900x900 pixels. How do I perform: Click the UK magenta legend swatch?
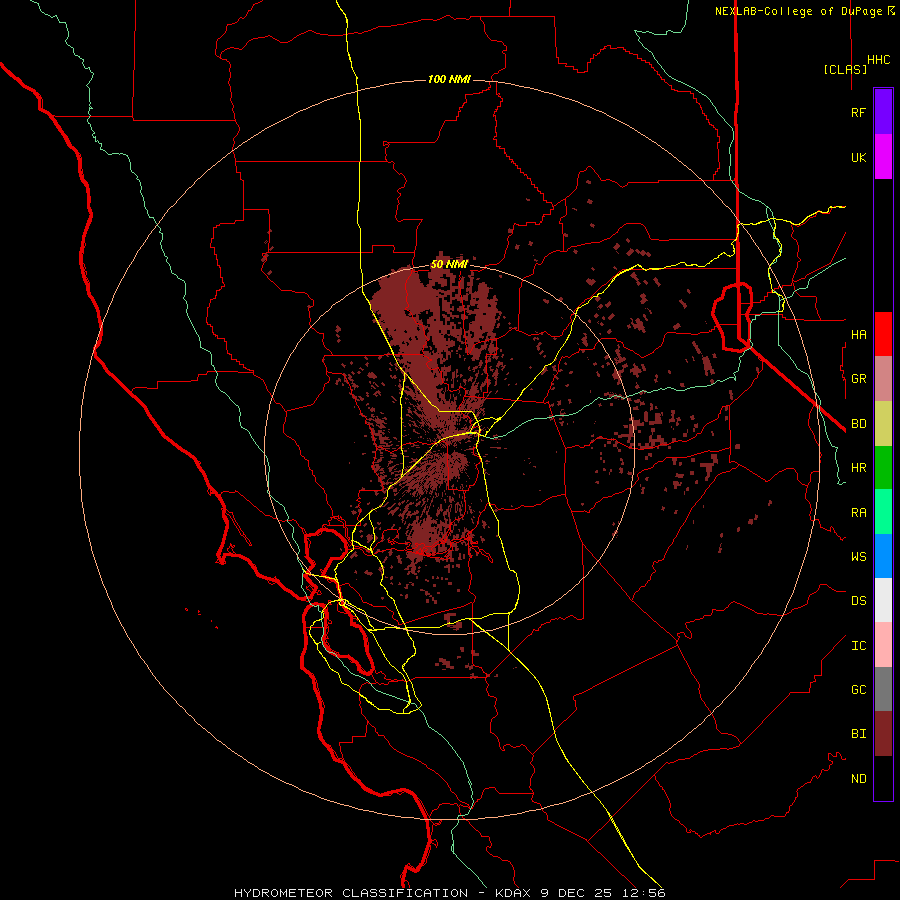[x=883, y=157]
